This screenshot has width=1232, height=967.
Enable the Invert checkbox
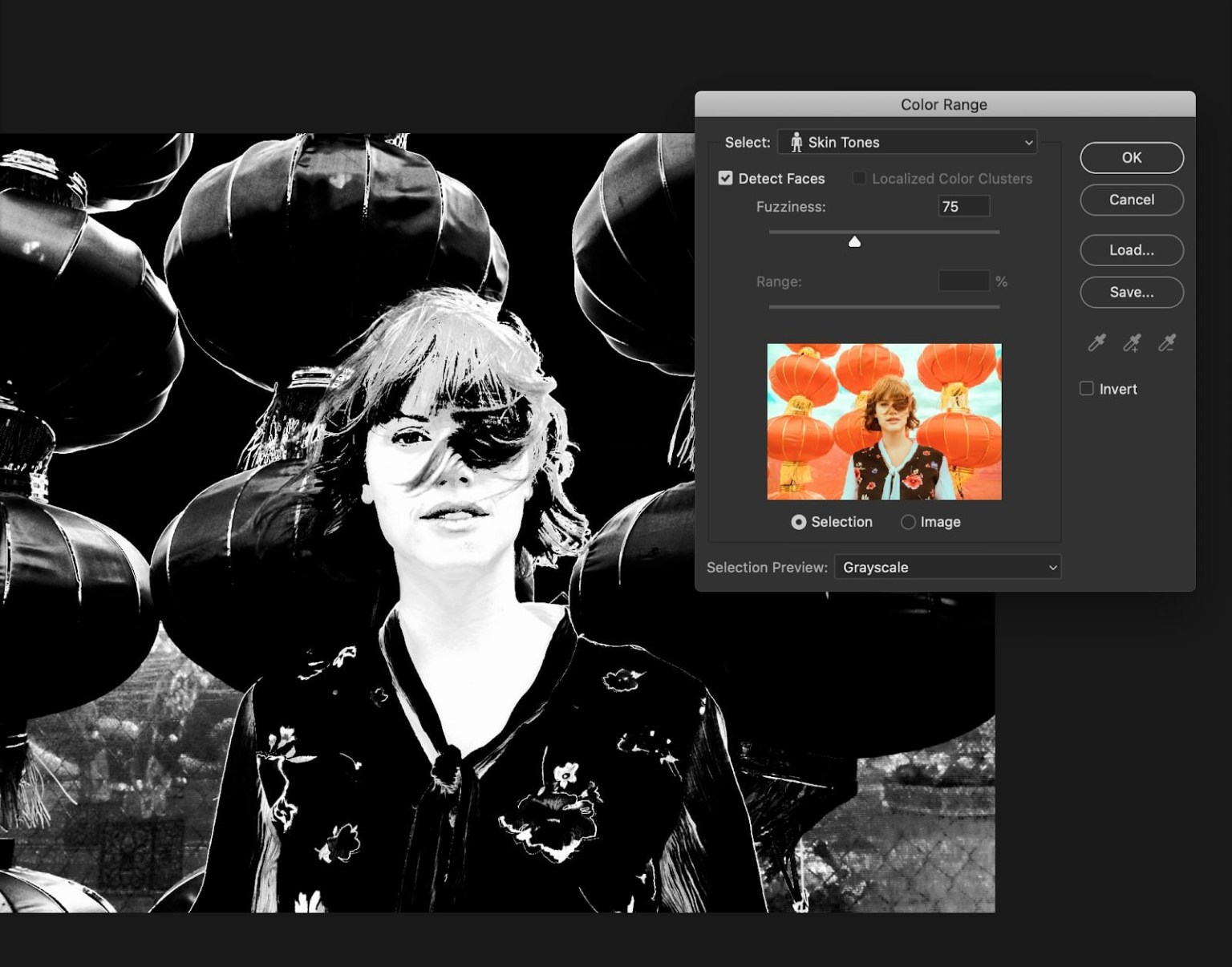click(1087, 388)
